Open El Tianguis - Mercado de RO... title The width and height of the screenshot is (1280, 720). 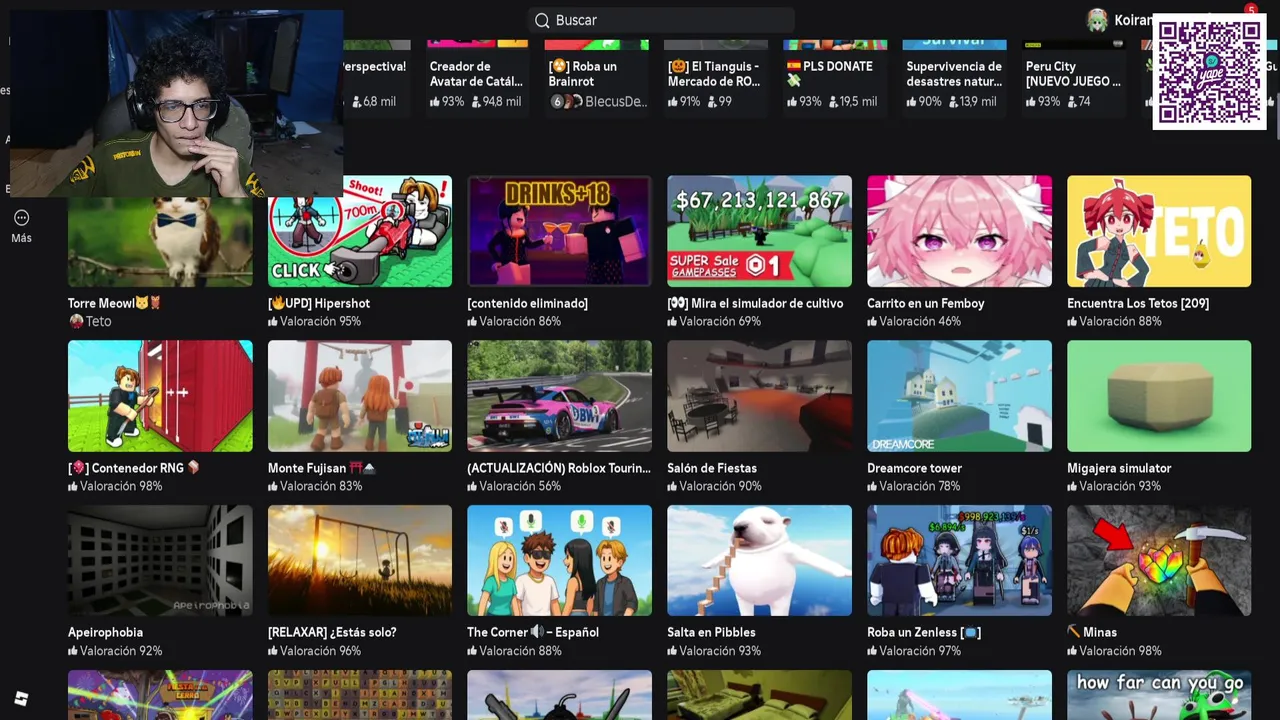point(714,73)
